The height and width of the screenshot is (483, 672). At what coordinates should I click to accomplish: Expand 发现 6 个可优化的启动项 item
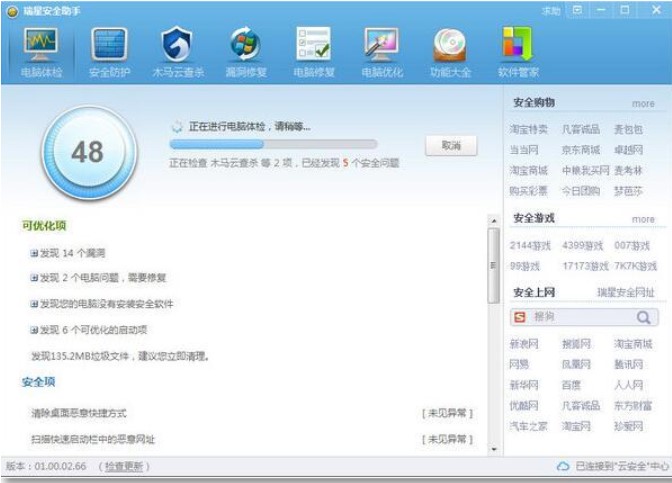34,330
